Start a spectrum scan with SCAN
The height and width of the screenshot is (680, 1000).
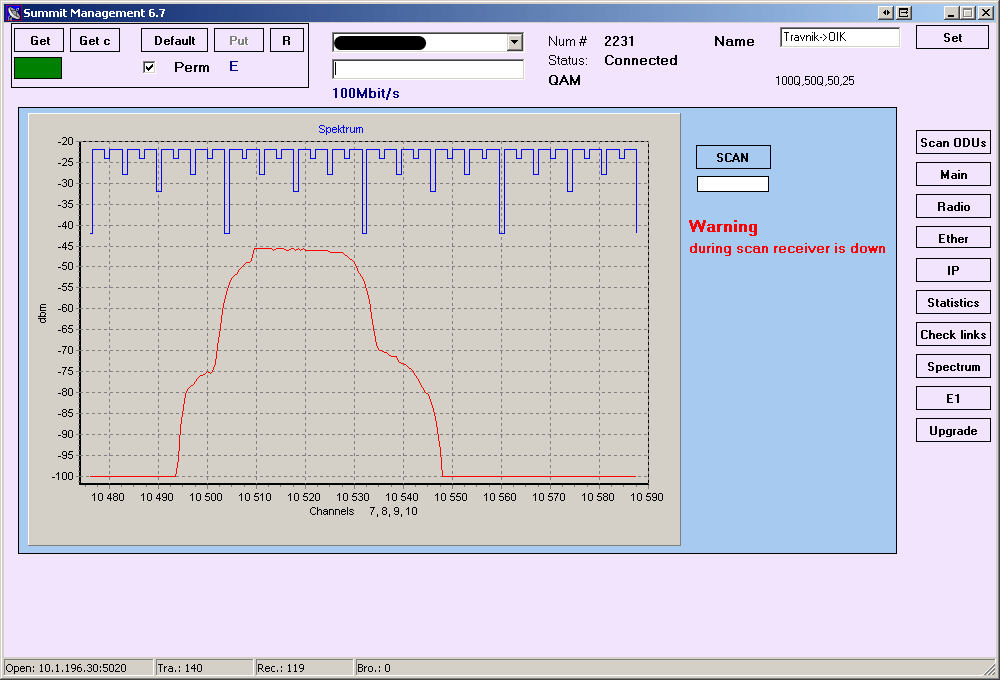[733, 157]
